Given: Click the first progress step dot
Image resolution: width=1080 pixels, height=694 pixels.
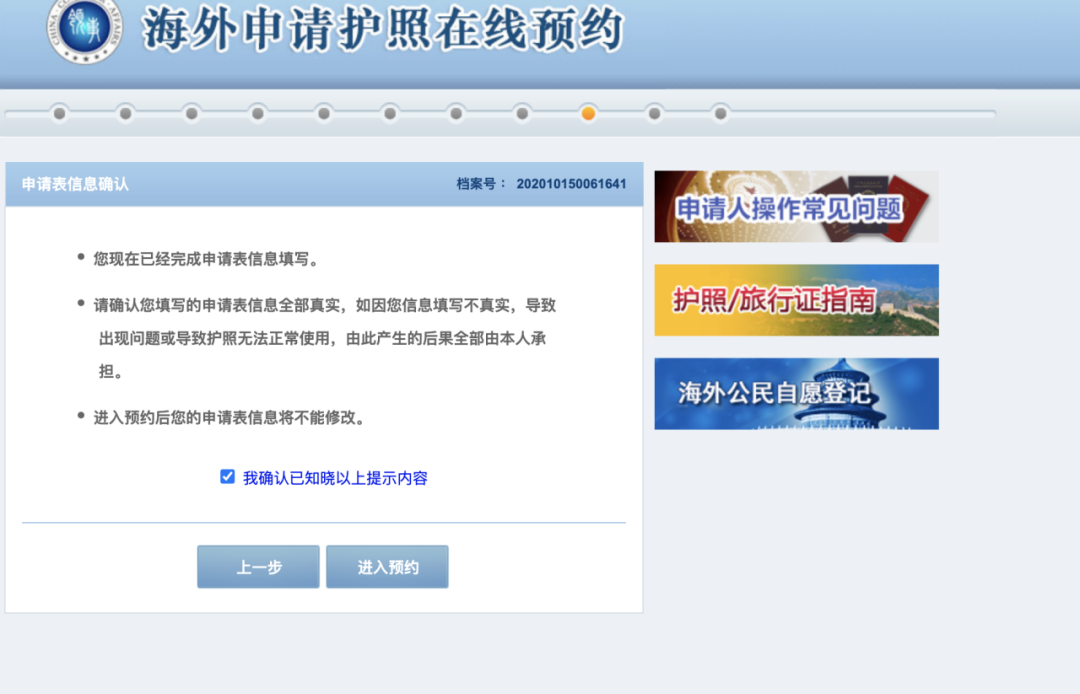Looking at the screenshot, I should click(60, 113).
